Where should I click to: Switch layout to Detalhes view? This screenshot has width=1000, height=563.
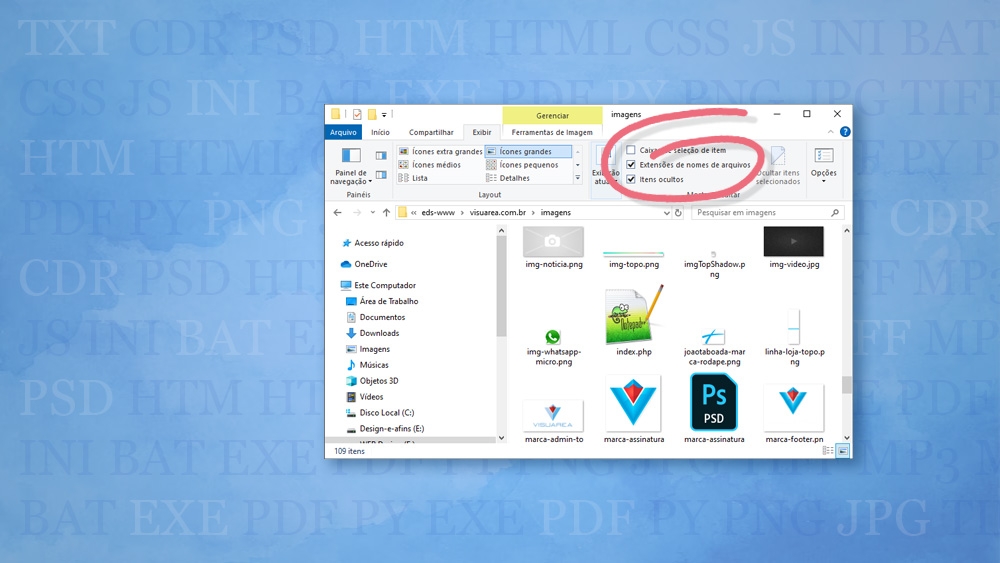click(x=514, y=178)
